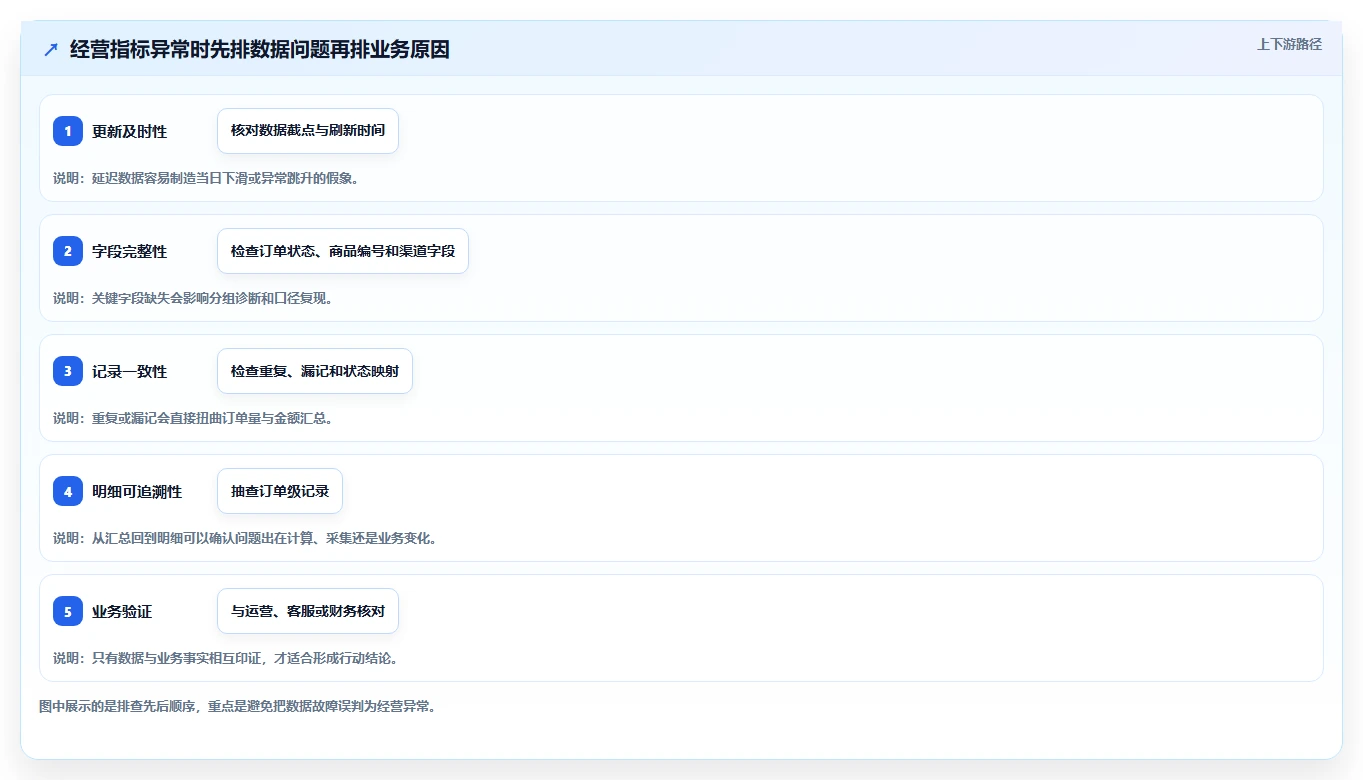Click the arrow icon beside the title

pyautogui.click(x=51, y=50)
